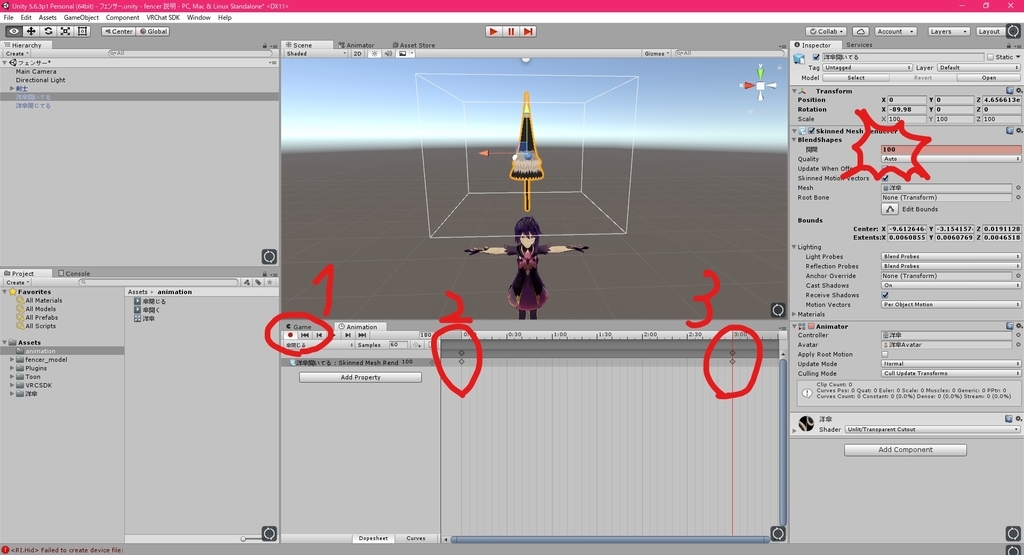Viewport: 1024px width, 555px height.
Task: Open Light Probes Blend Probes dropdown
Action: [x=950, y=257]
